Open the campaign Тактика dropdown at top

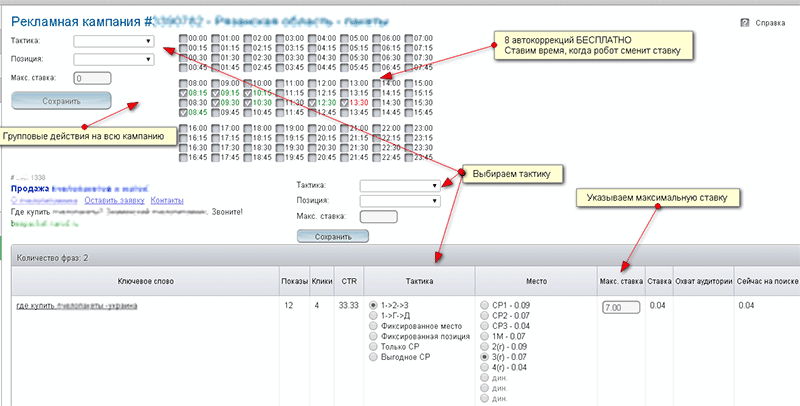[x=114, y=41]
